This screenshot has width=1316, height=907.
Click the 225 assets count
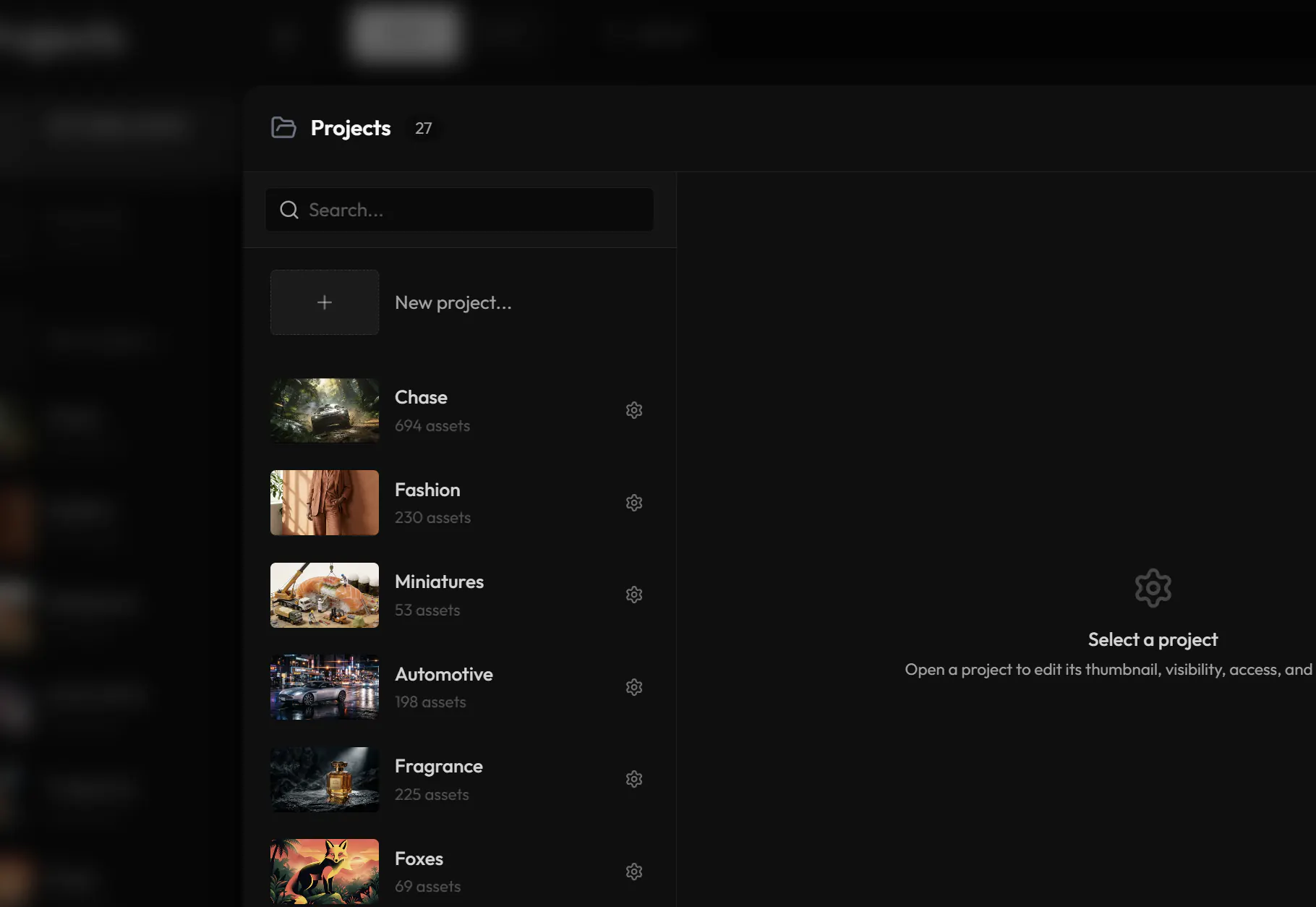point(432,795)
